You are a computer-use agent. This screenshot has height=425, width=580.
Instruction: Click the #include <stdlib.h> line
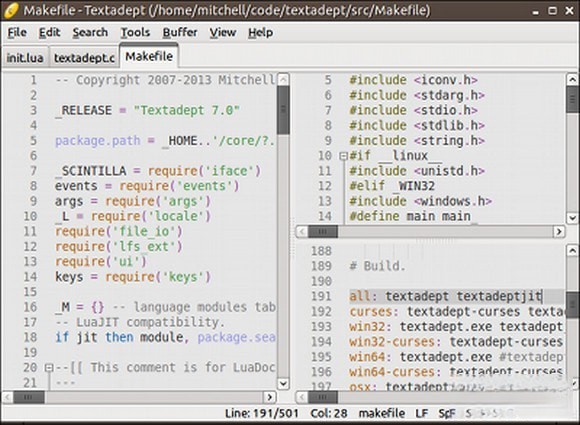point(417,125)
